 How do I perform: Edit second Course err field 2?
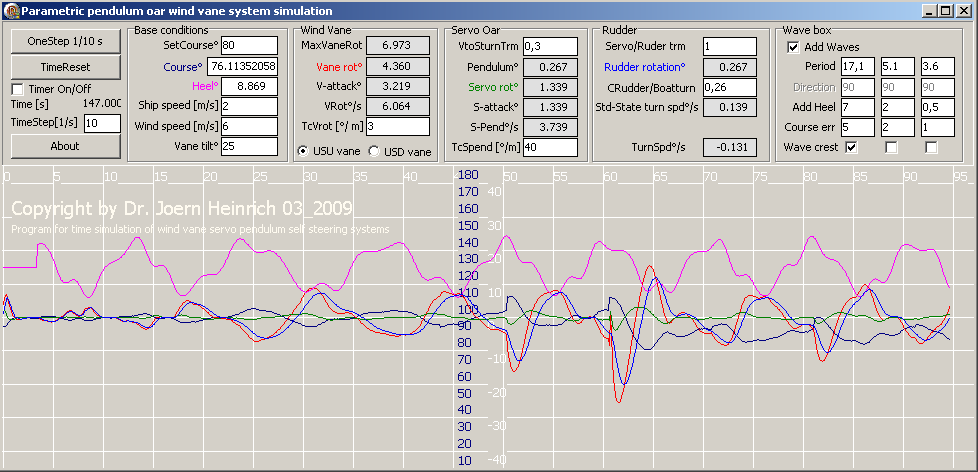(x=898, y=127)
